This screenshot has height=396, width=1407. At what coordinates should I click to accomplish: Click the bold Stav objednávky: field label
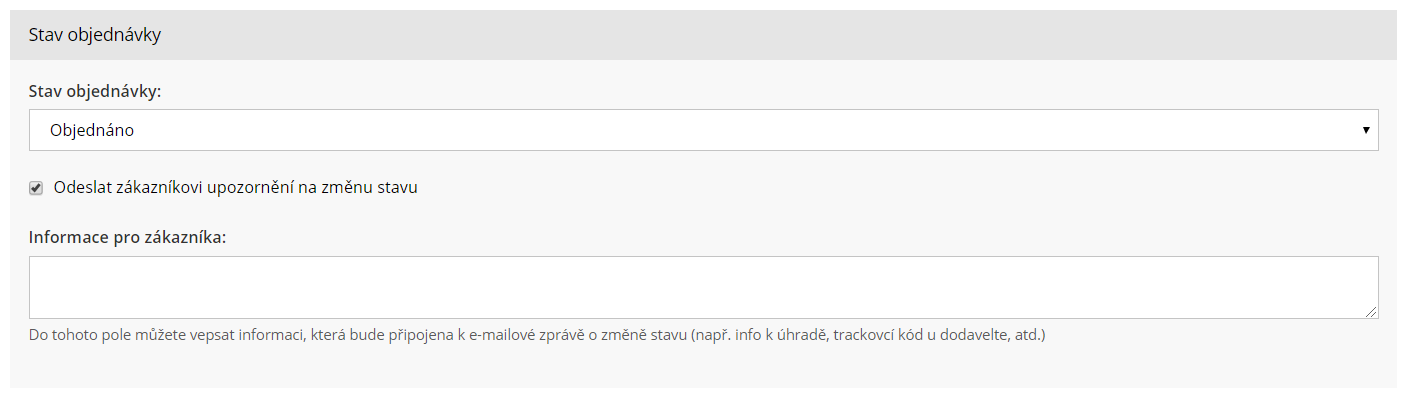click(x=95, y=91)
